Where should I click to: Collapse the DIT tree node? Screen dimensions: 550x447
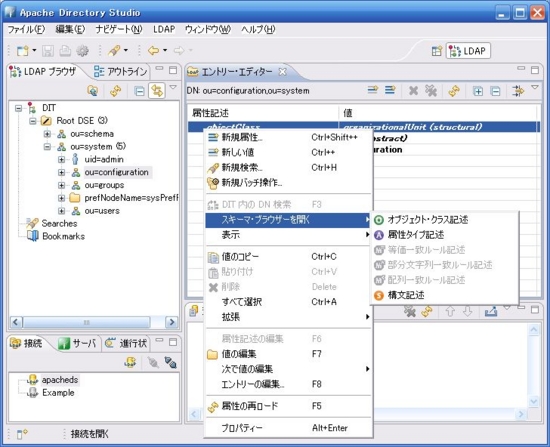coord(19,108)
